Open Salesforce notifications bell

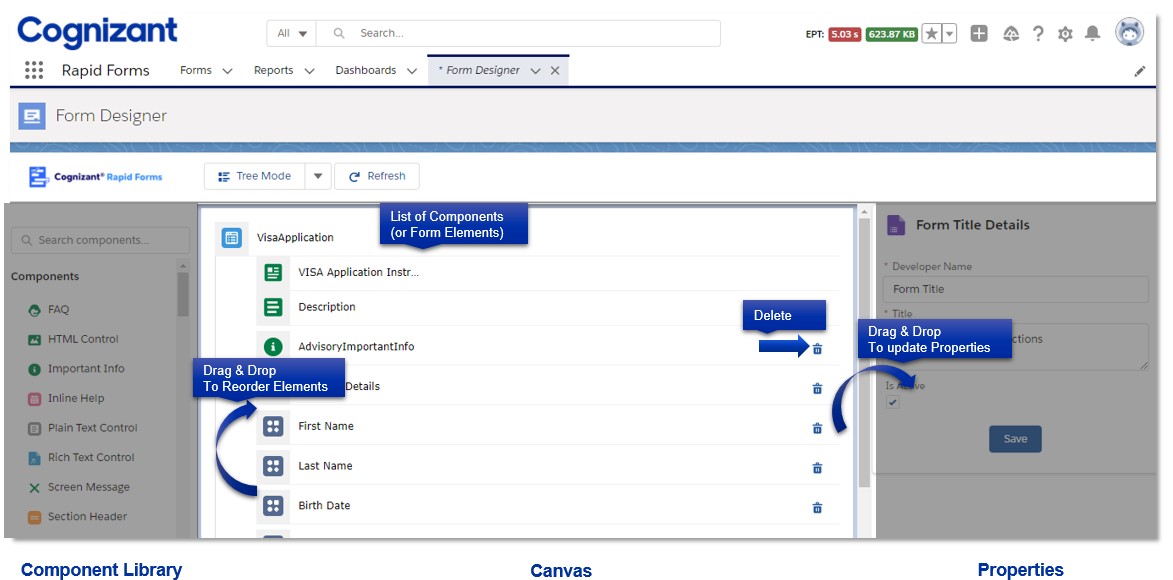[x=1092, y=33]
